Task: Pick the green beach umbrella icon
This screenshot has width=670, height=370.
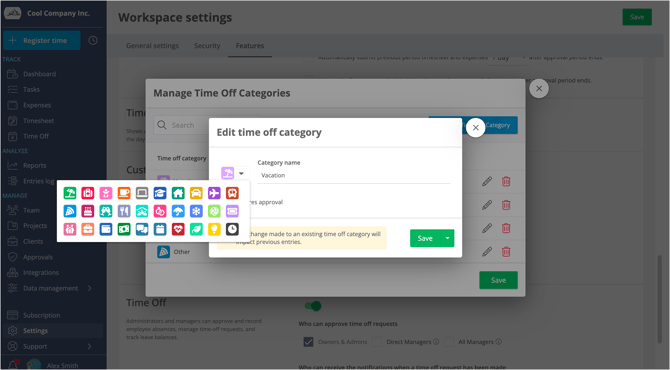Action: (70, 193)
